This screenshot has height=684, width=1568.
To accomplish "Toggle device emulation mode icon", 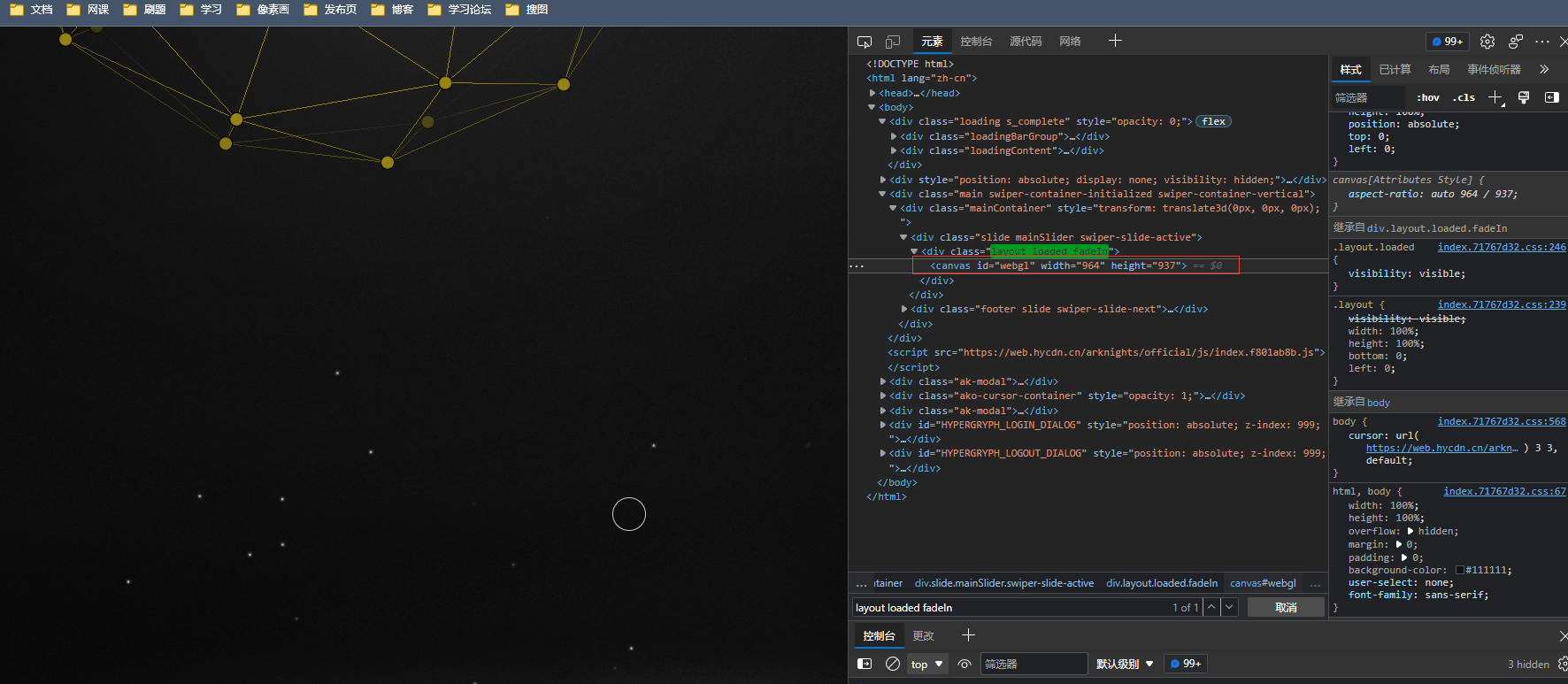I will [x=893, y=42].
